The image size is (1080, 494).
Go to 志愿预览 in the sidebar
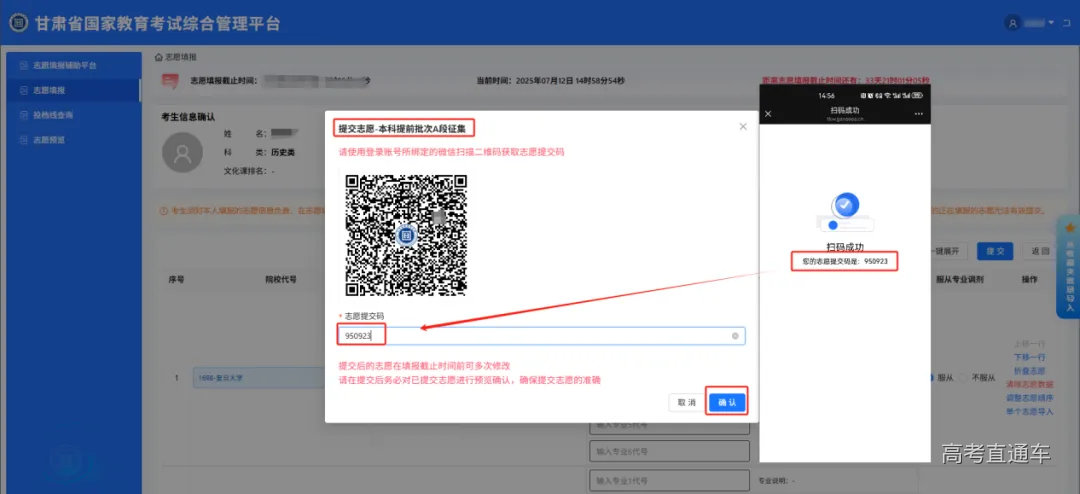point(50,140)
